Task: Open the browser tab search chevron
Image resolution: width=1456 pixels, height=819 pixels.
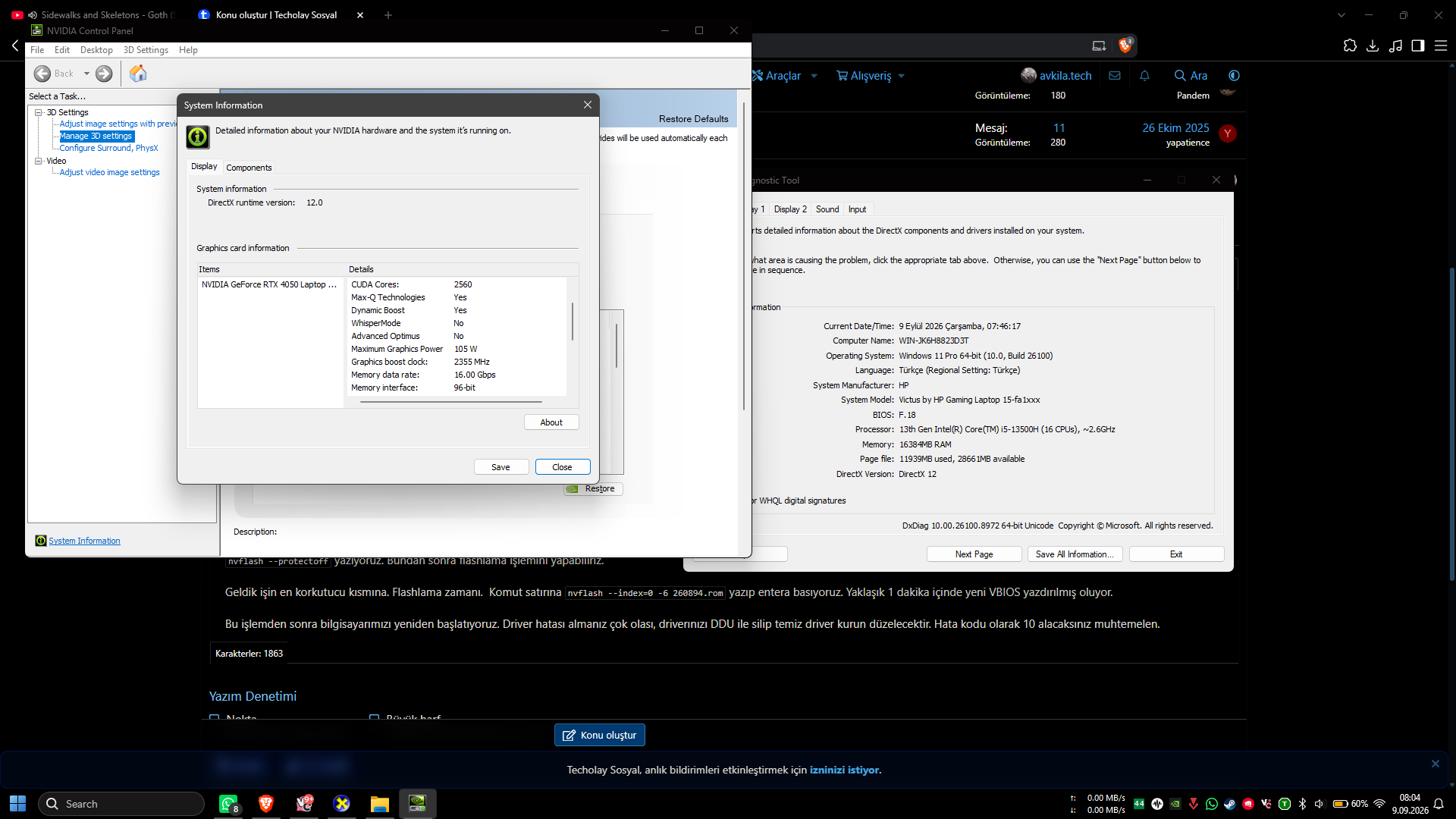Action: coord(1341,15)
